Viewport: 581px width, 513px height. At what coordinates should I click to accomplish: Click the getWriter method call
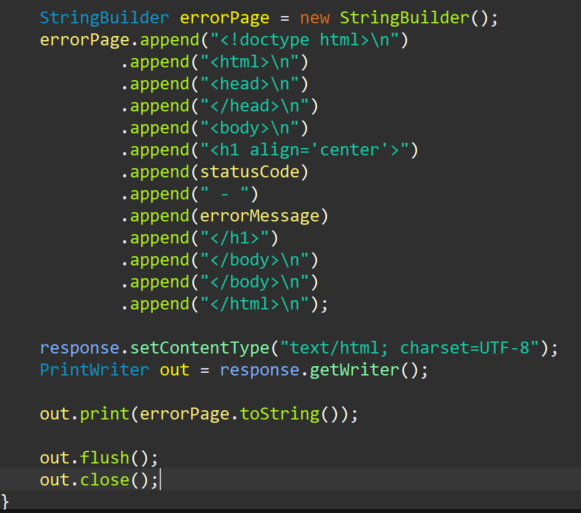pos(355,370)
